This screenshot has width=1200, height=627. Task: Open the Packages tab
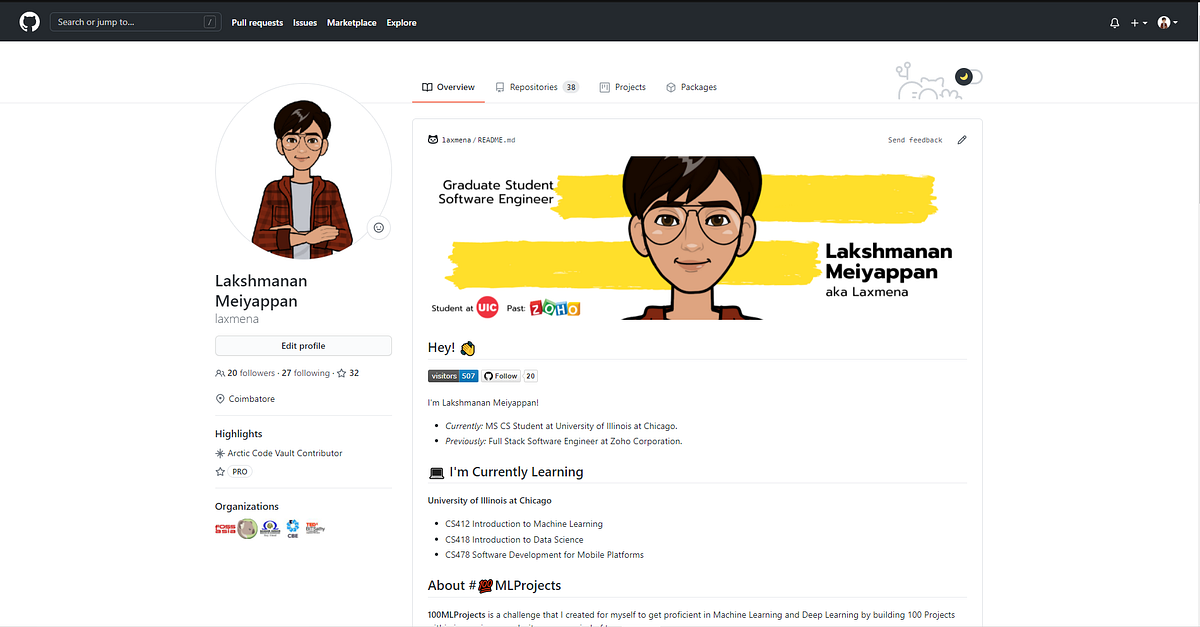(x=691, y=87)
